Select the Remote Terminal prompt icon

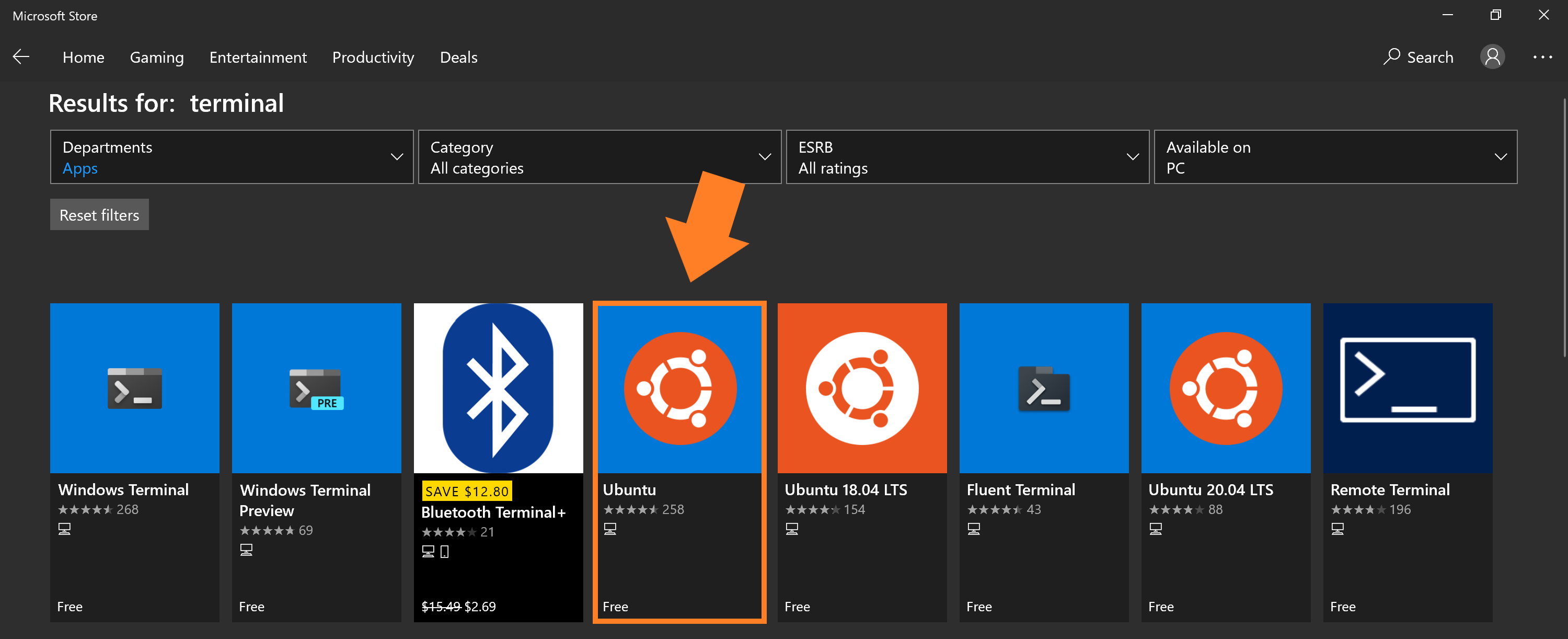1406,381
